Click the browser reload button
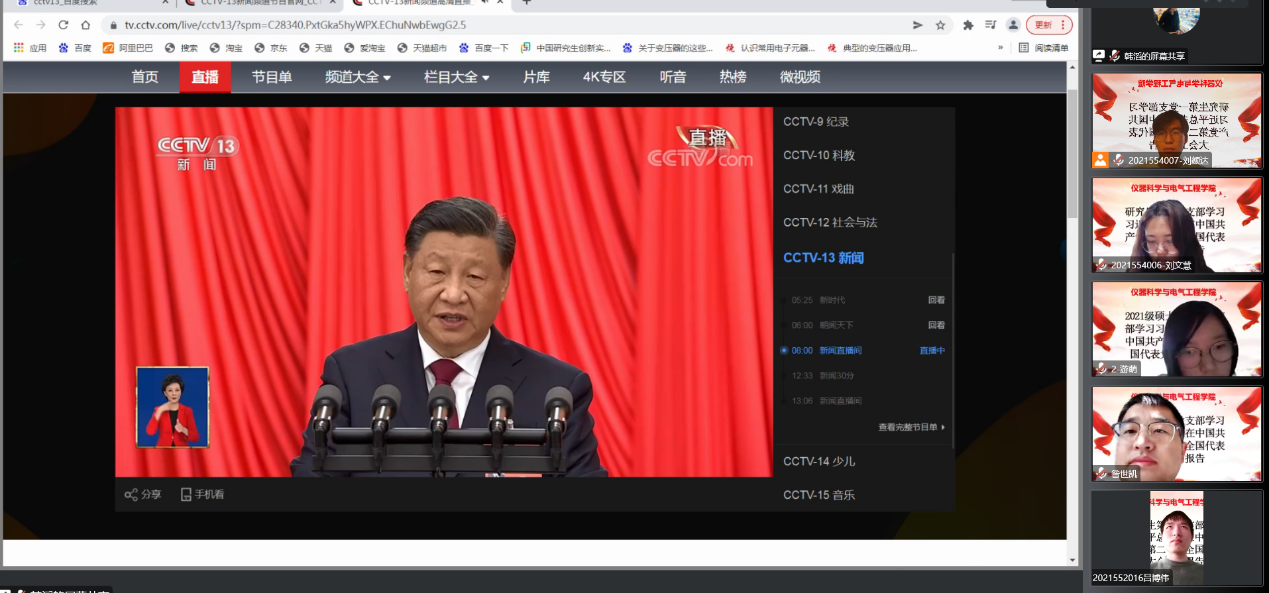This screenshot has height=593, width=1269. pyautogui.click(x=63, y=25)
